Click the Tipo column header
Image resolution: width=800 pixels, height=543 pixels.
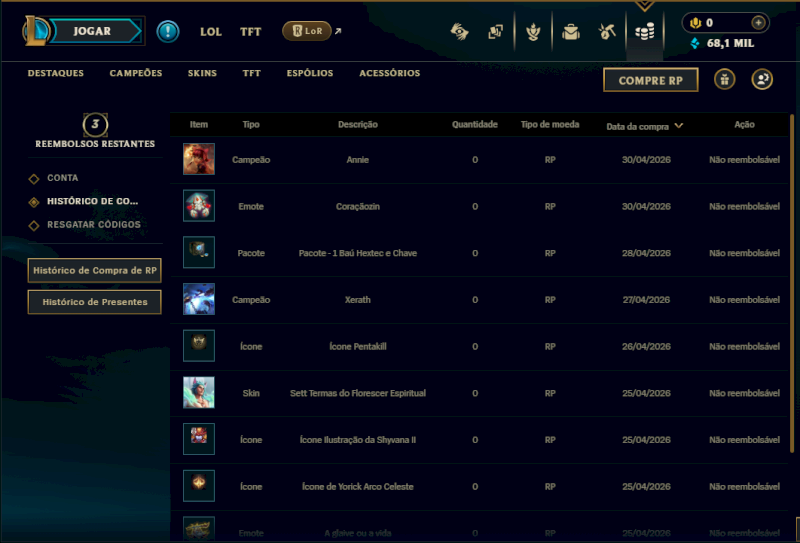point(251,124)
